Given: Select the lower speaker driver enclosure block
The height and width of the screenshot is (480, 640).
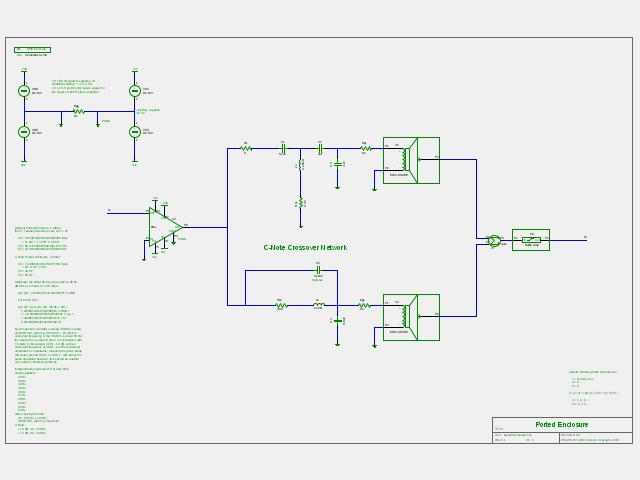Looking at the screenshot, I should pos(411,317).
